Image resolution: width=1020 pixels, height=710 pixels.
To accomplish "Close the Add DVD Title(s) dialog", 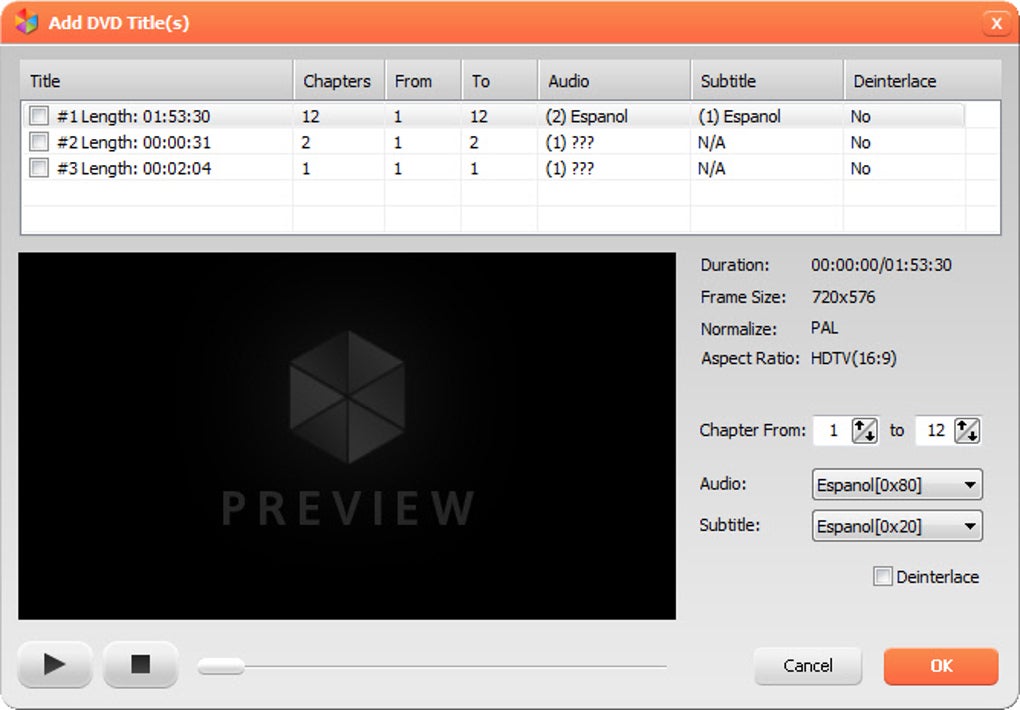I will coord(996,23).
